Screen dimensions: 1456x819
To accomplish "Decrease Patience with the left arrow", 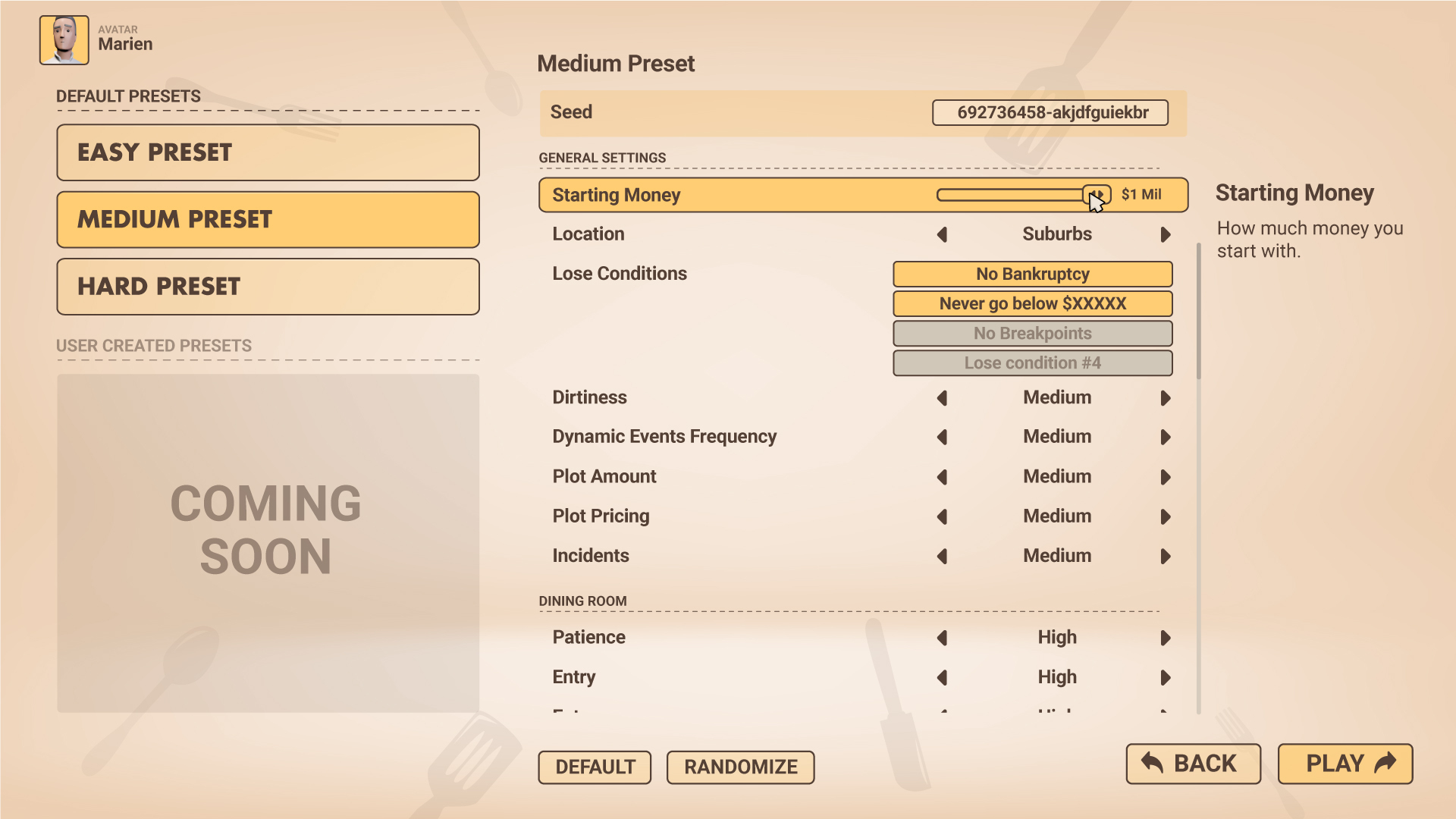I will point(943,639).
